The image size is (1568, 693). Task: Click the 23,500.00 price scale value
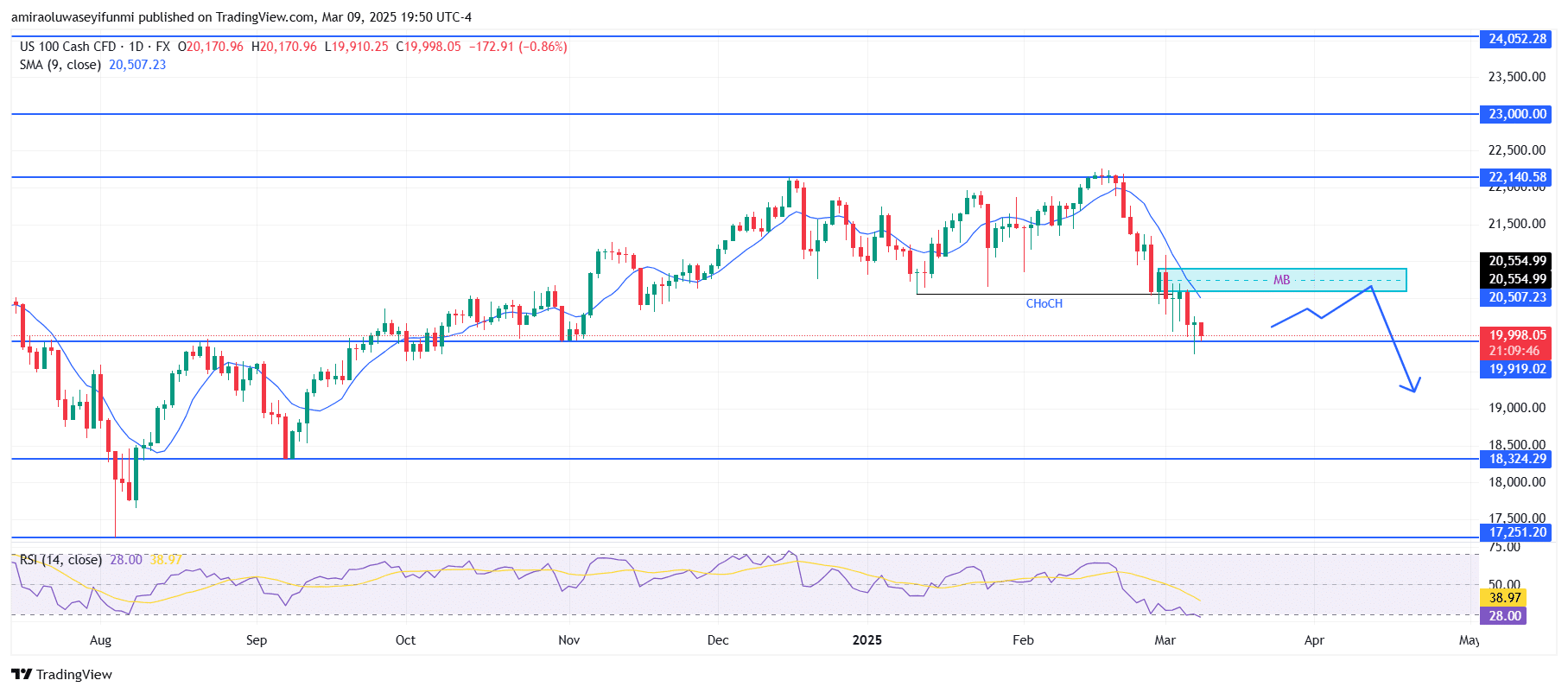pyautogui.click(x=1517, y=77)
